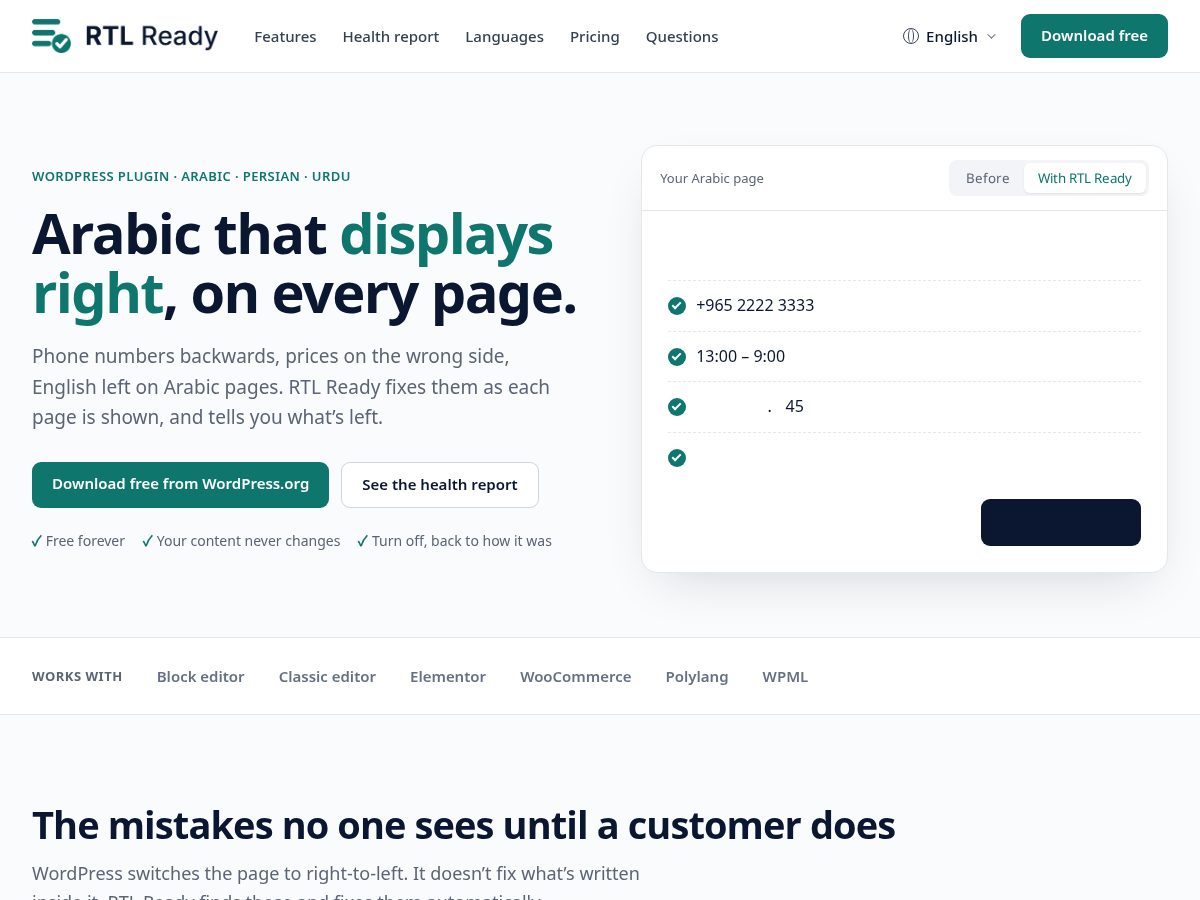
Task: Click the check icon in the row ending in 45
Action: tap(677, 407)
